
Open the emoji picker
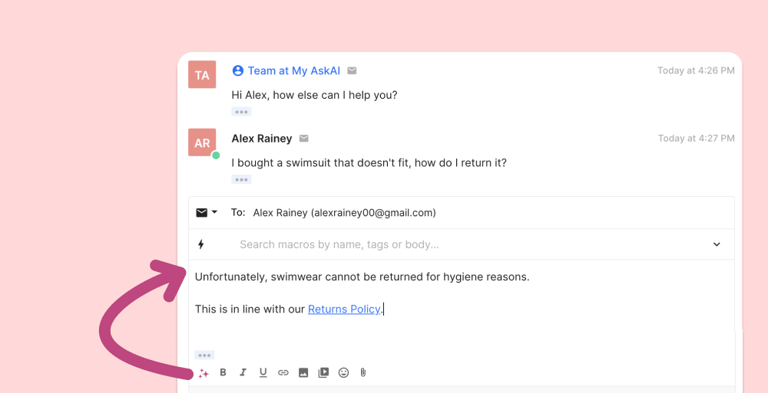(x=344, y=373)
